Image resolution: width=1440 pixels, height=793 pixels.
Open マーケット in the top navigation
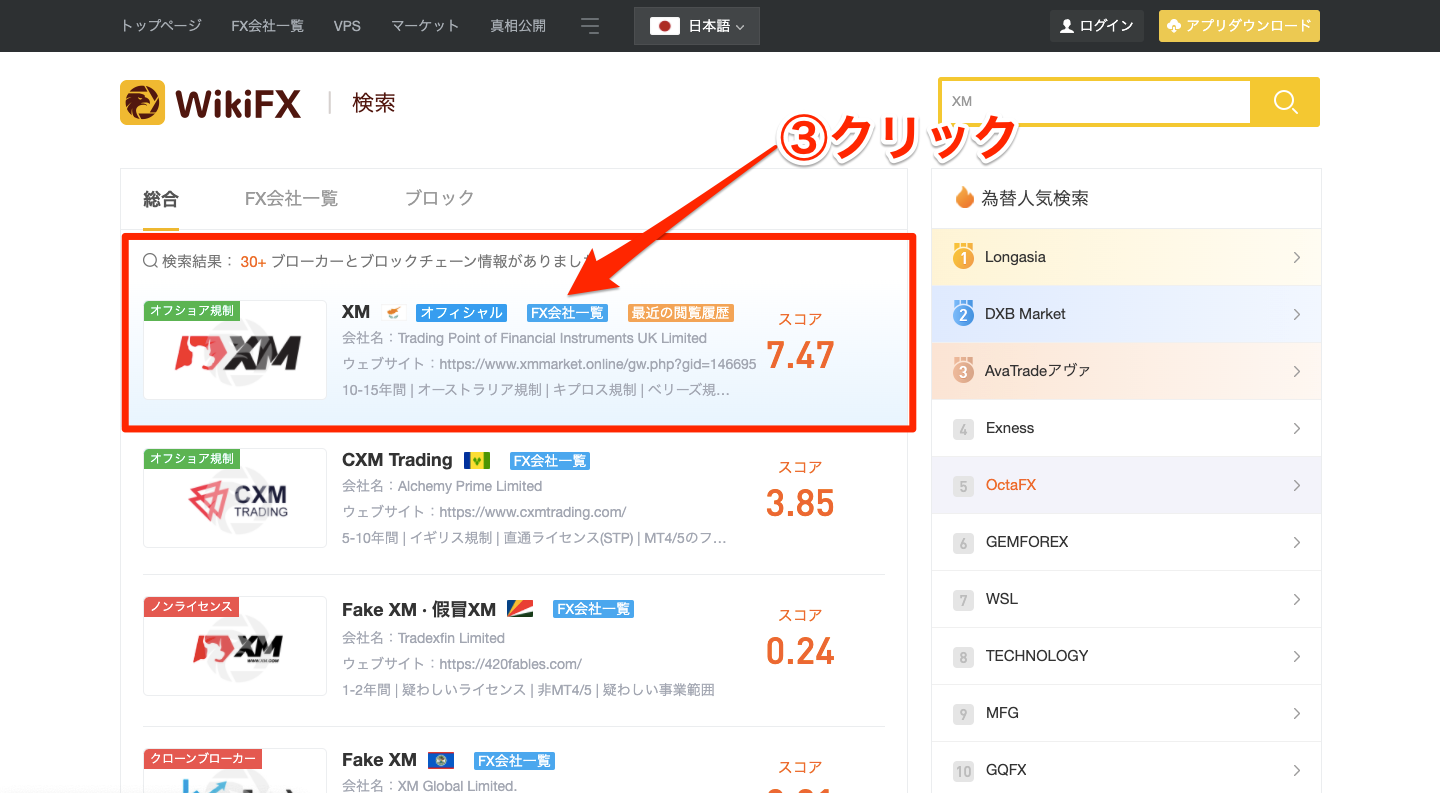pos(425,26)
